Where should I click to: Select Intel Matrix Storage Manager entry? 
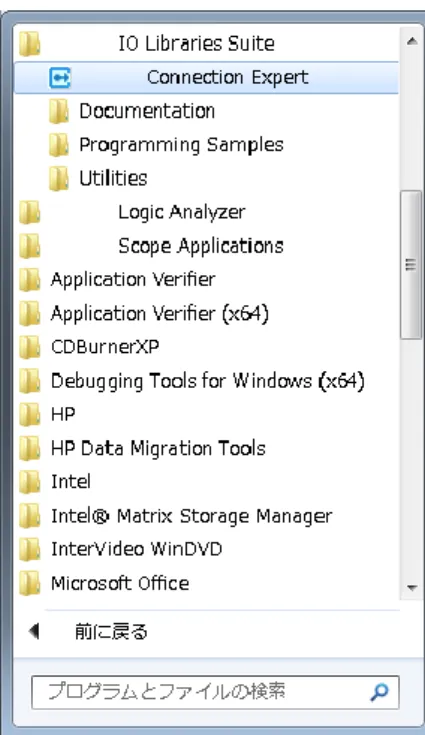click(206, 516)
